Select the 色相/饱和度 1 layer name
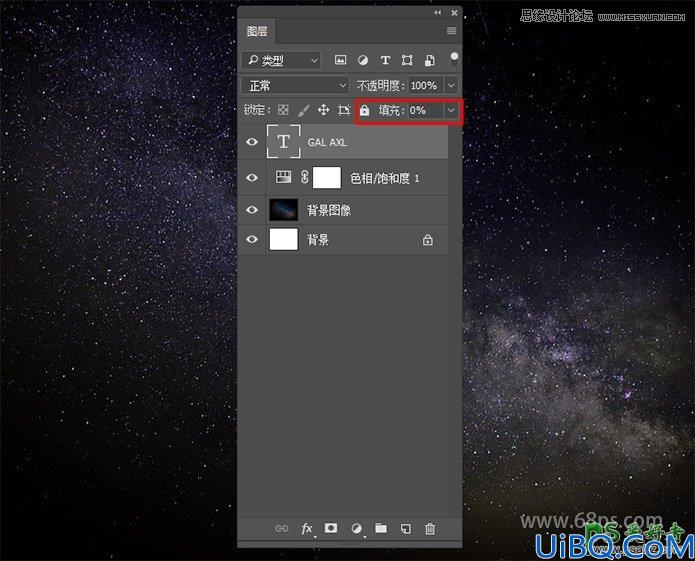 tap(385, 178)
